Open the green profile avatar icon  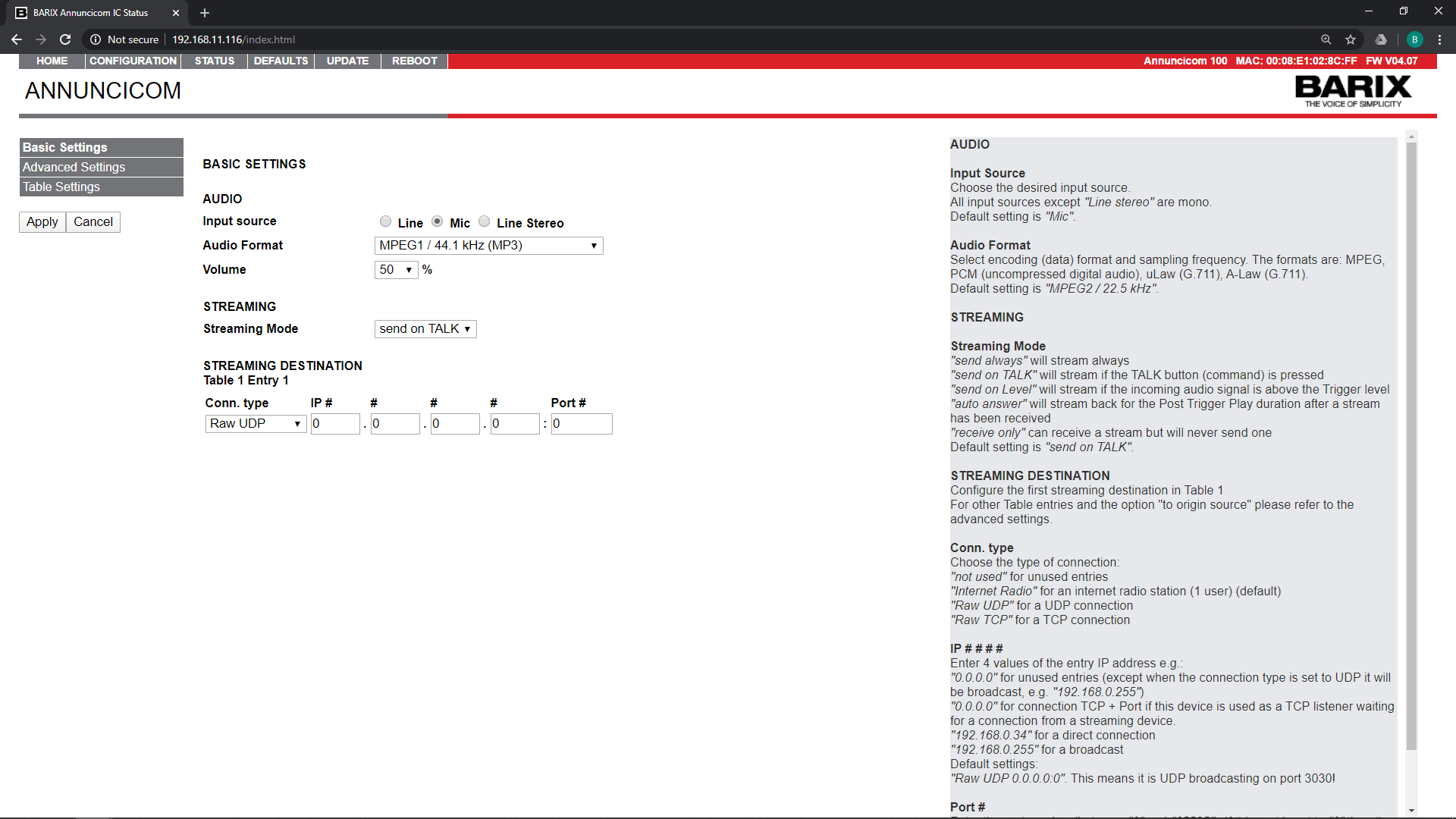click(1414, 39)
